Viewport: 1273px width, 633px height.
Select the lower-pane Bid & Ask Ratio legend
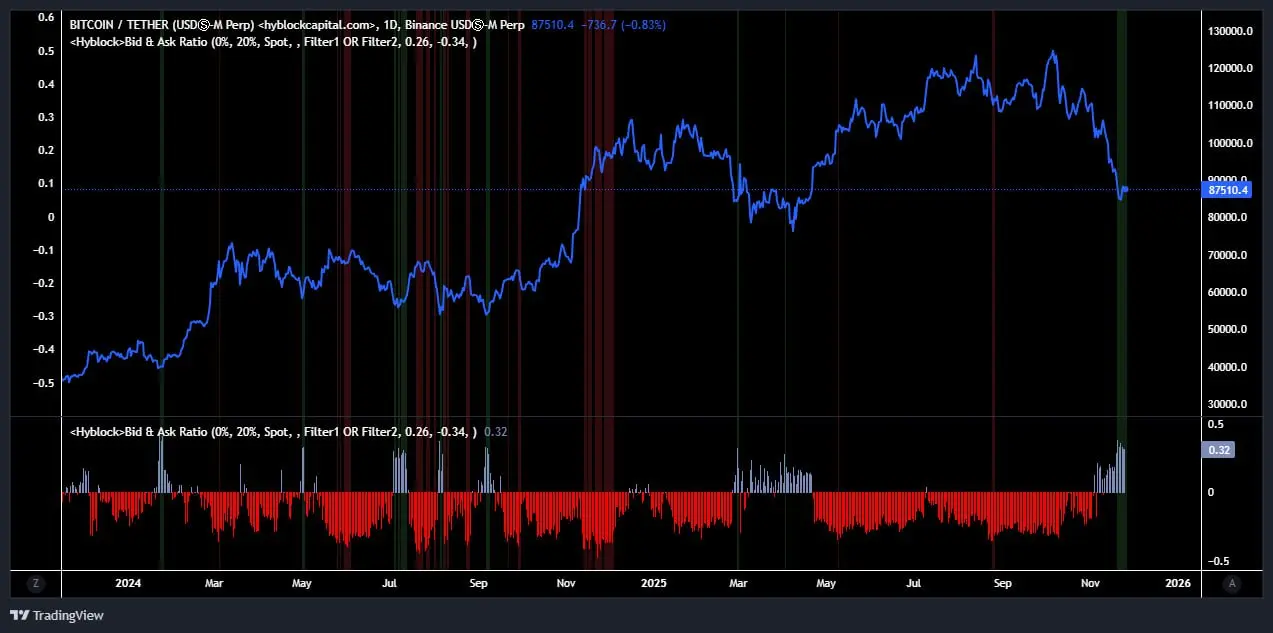point(274,432)
